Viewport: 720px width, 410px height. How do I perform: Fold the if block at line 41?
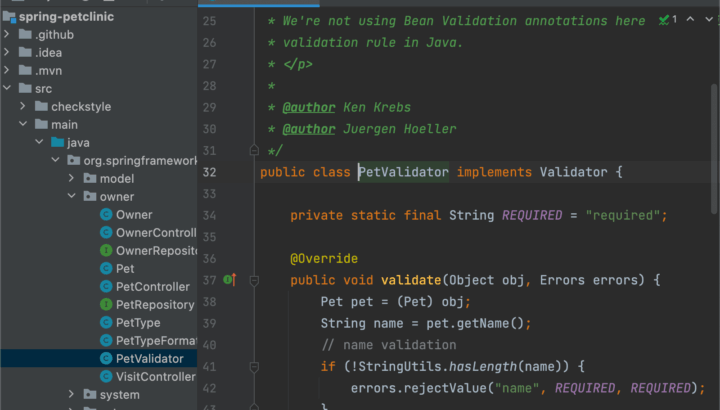pyautogui.click(x=254, y=366)
